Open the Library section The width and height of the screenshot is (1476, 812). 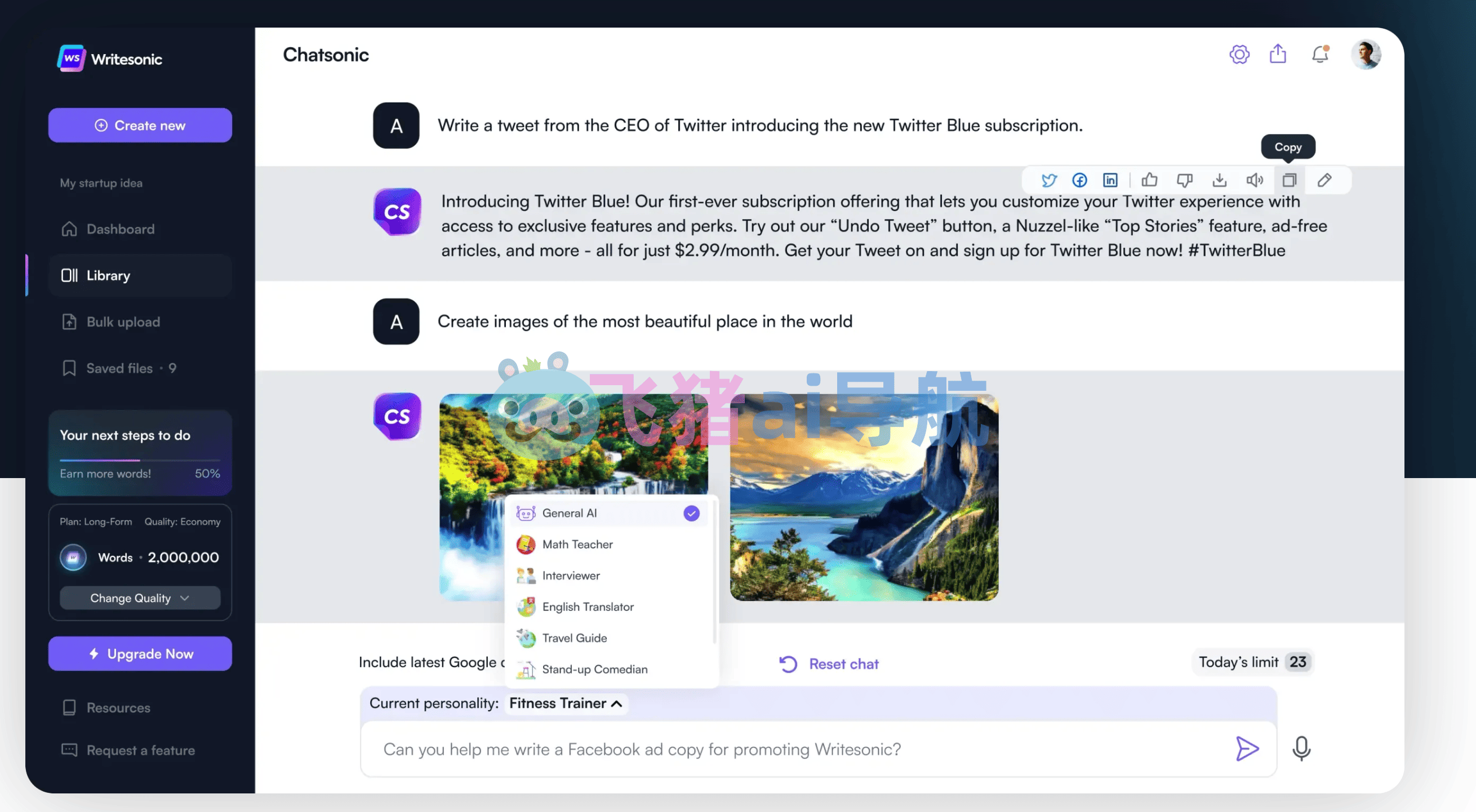coord(140,275)
